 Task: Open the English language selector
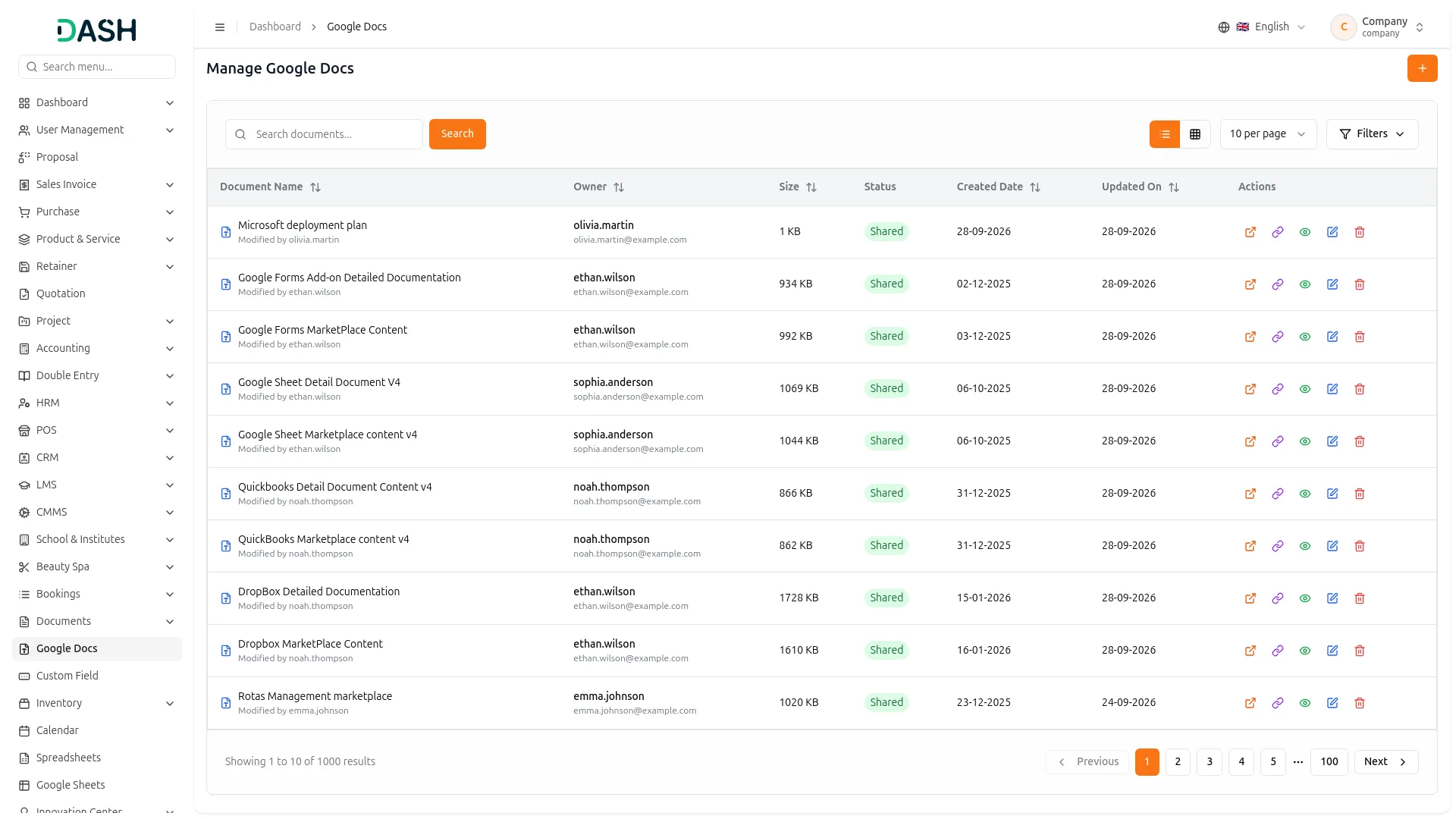coord(1262,27)
